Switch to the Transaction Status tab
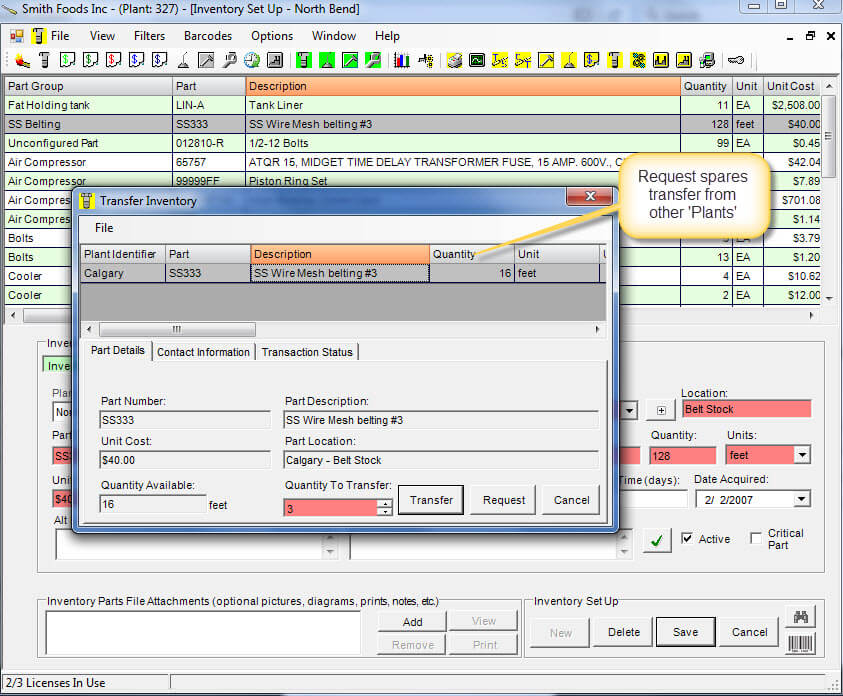This screenshot has height=696, width=843. [x=307, y=352]
